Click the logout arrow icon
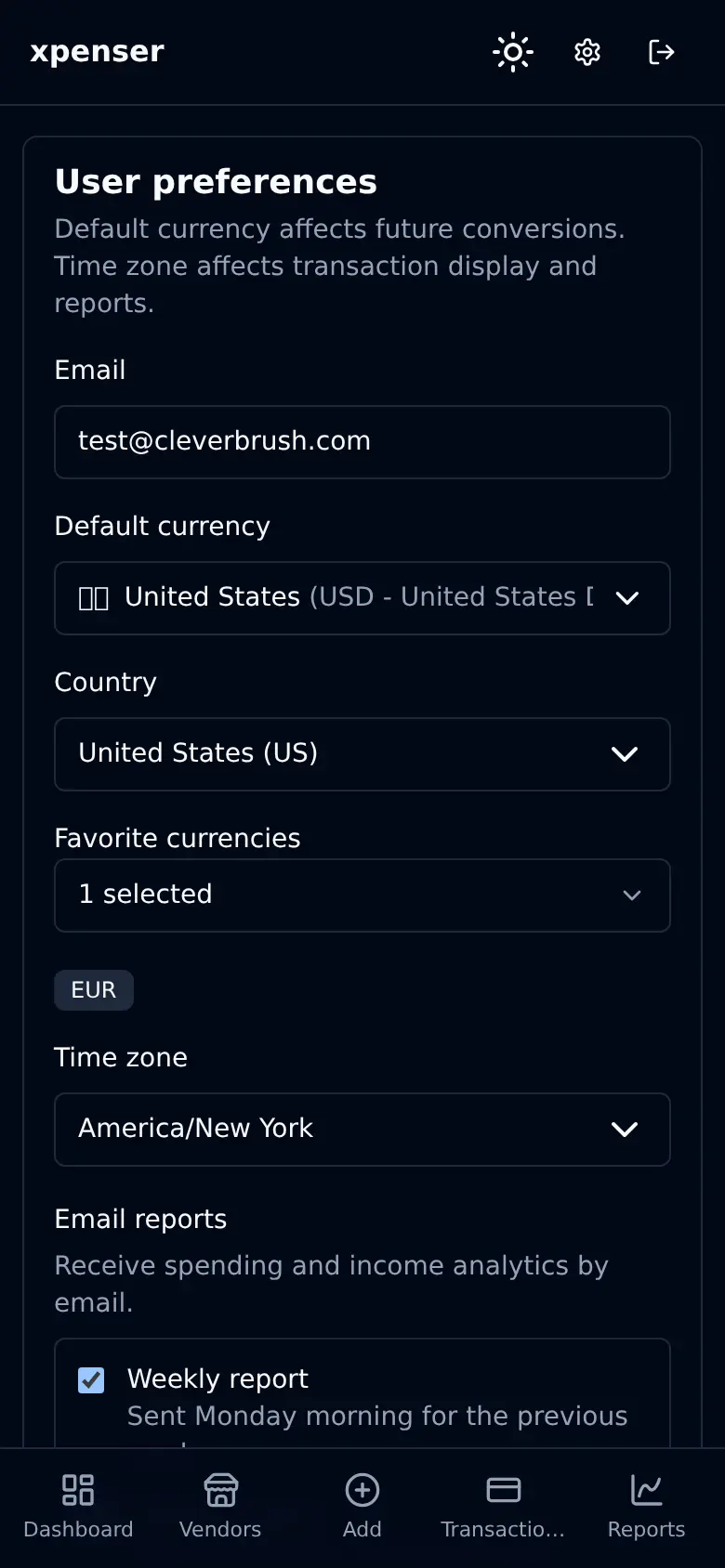This screenshot has height=1568, width=725. (661, 52)
